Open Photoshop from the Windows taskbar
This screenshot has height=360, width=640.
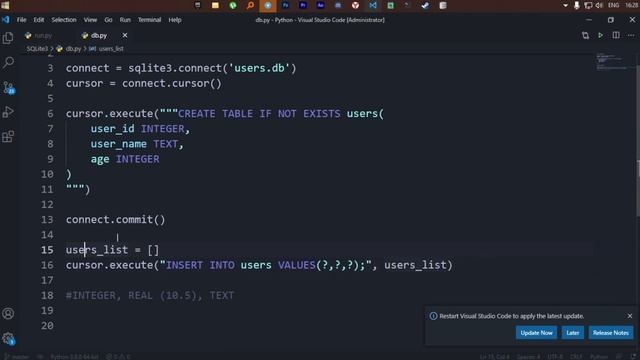(285, 5)
